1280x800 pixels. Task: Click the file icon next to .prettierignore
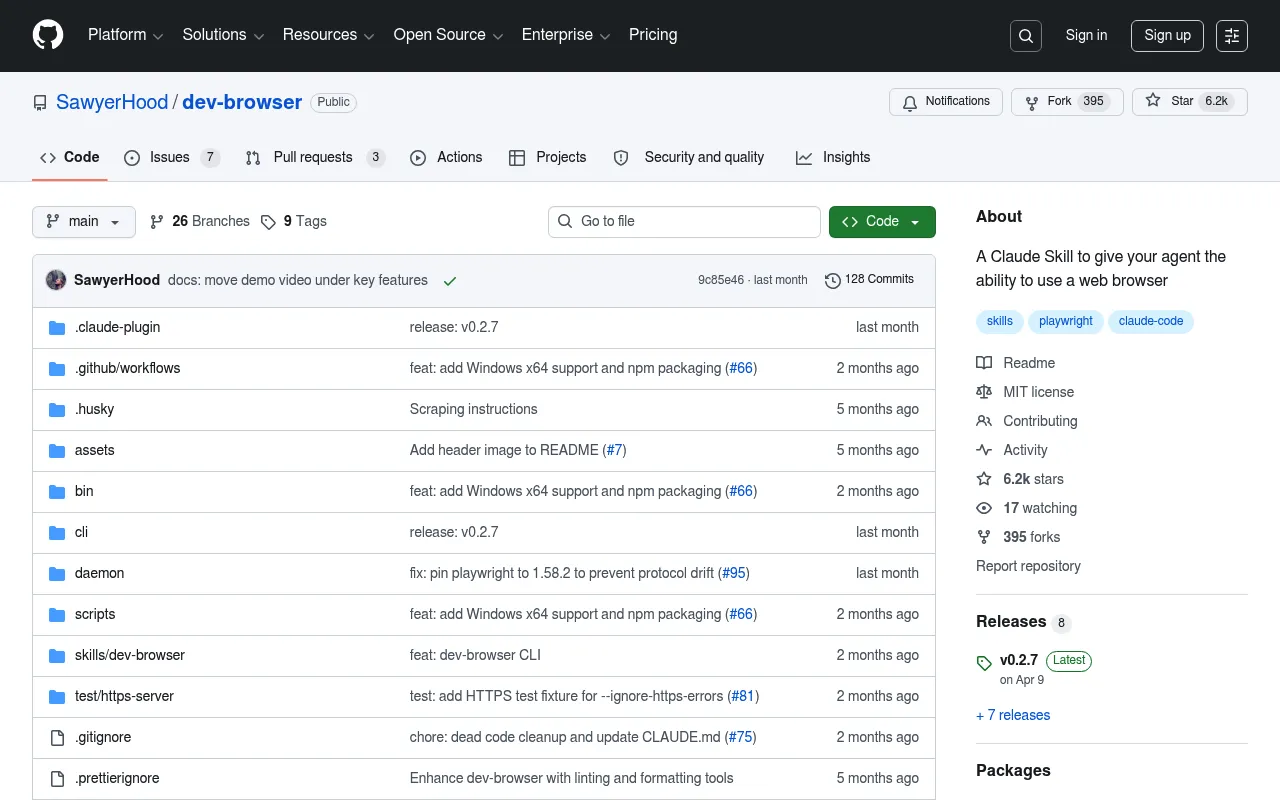[x=57, y=779]
